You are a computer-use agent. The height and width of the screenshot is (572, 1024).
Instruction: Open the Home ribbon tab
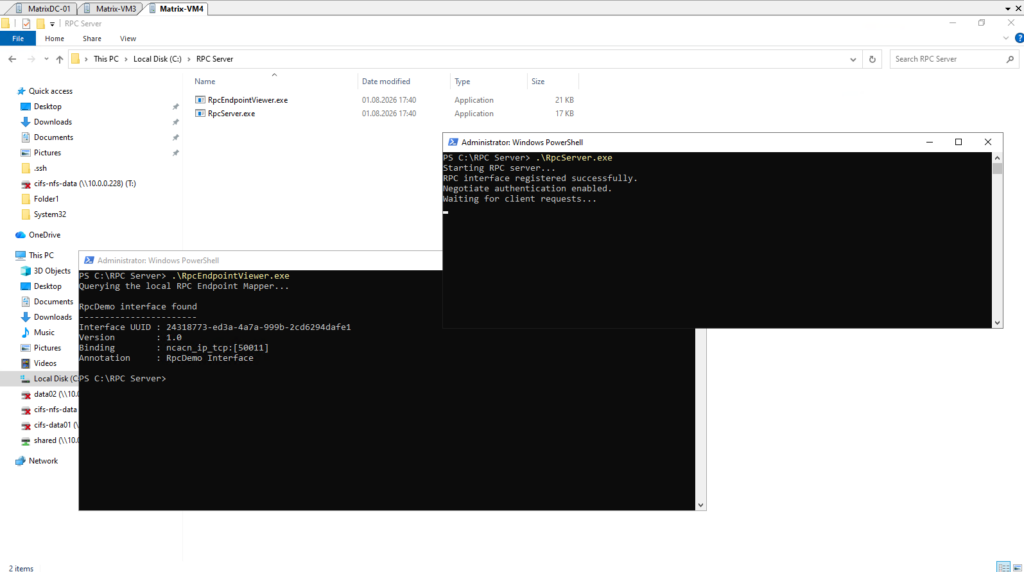tap(54, 39)
